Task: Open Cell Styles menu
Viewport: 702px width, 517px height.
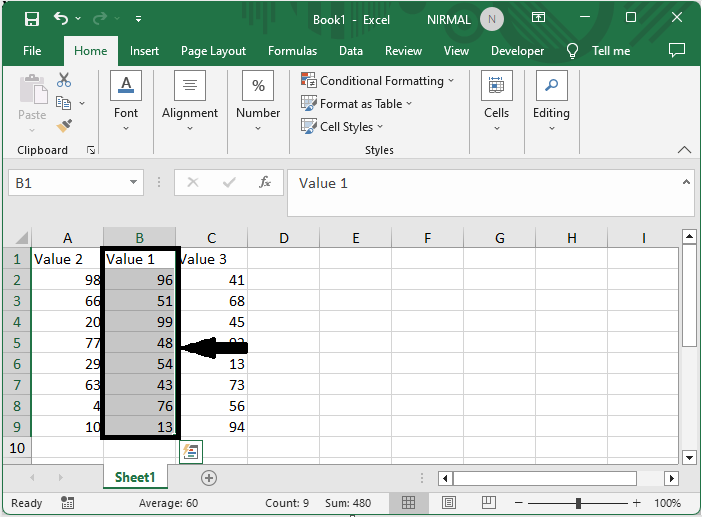Action: [x=342, y=127]
